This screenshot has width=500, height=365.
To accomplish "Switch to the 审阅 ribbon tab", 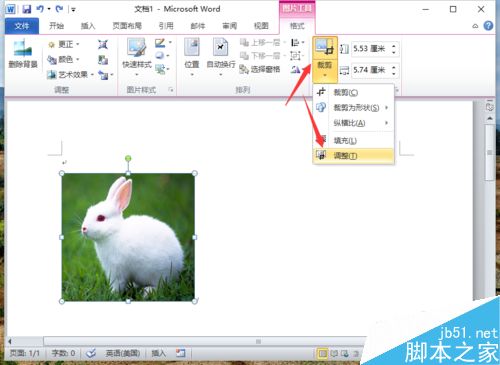I will [229, 26].
